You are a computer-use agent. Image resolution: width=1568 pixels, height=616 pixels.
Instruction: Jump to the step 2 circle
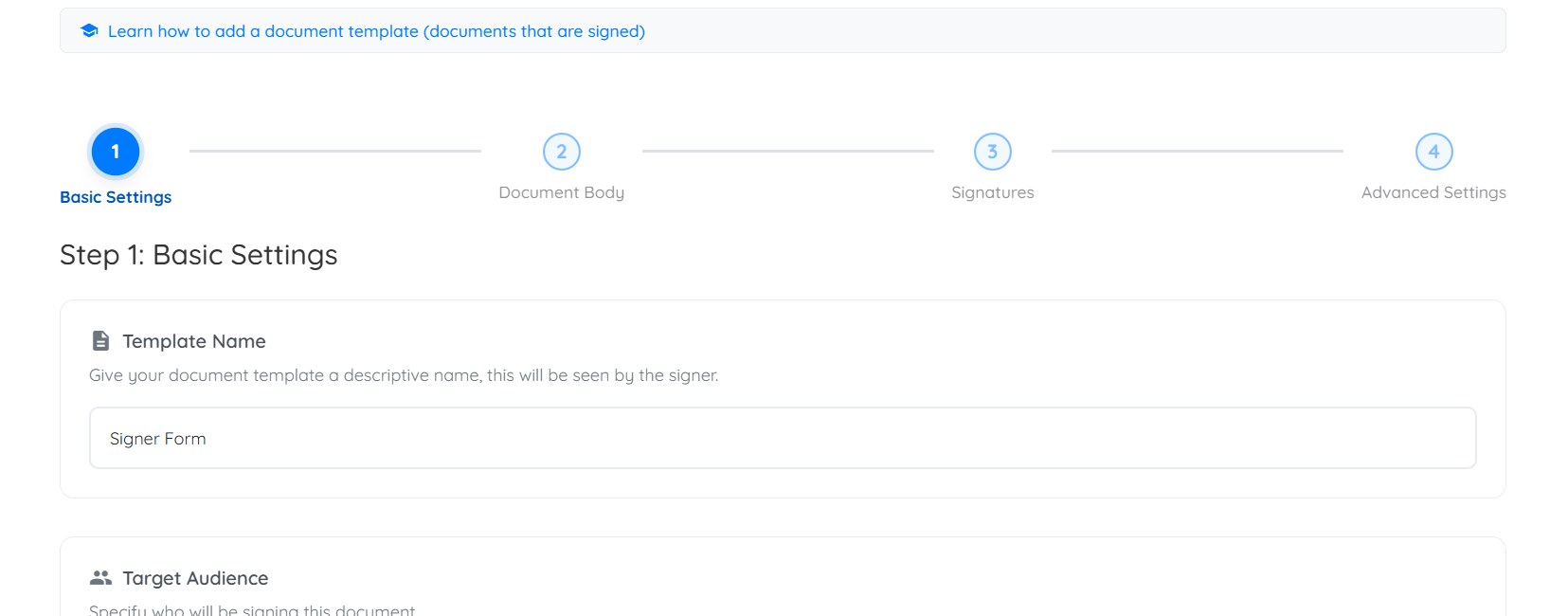point(562,152)
